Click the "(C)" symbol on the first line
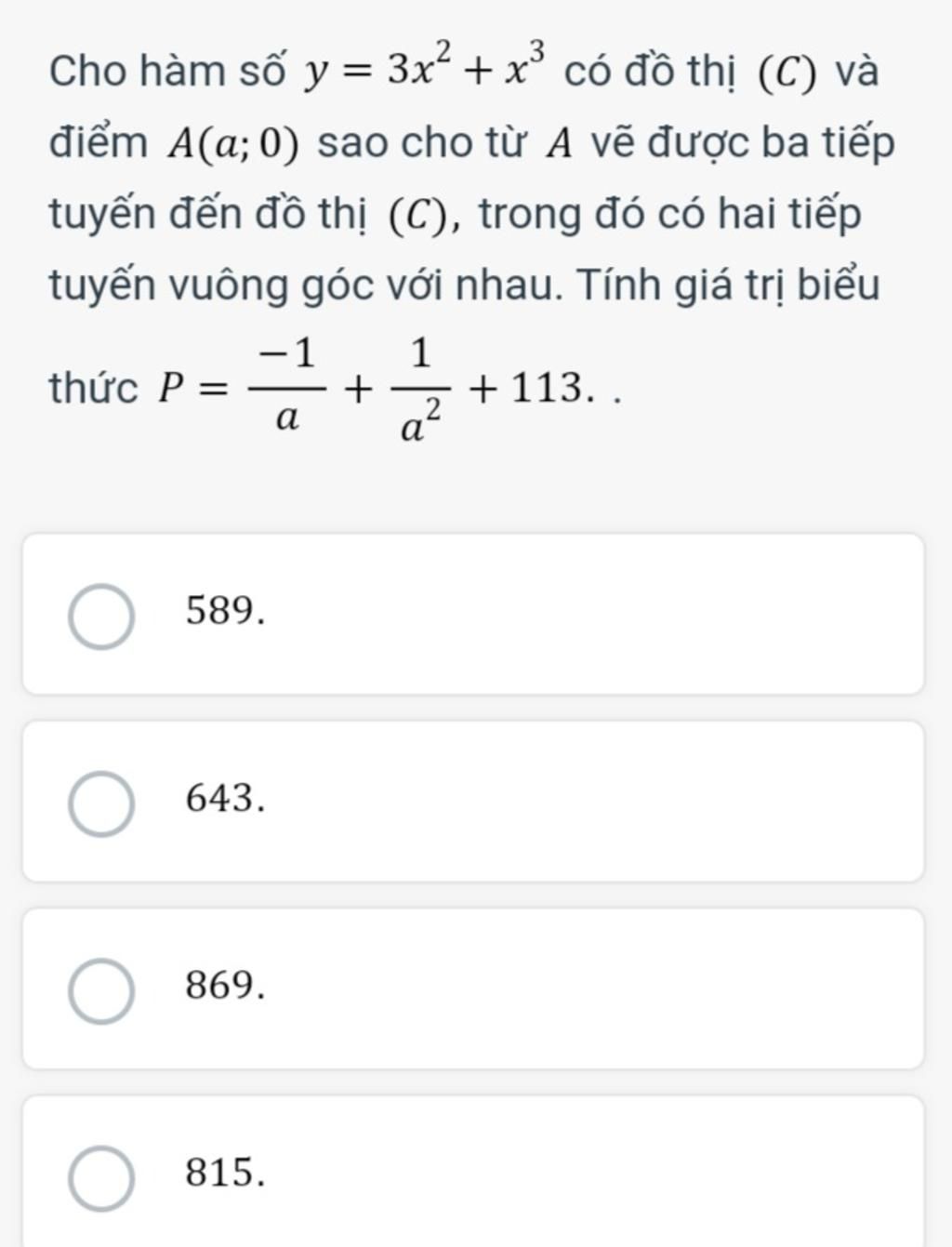This screenshot has height=1247, width=952. (x=788, y=73)
